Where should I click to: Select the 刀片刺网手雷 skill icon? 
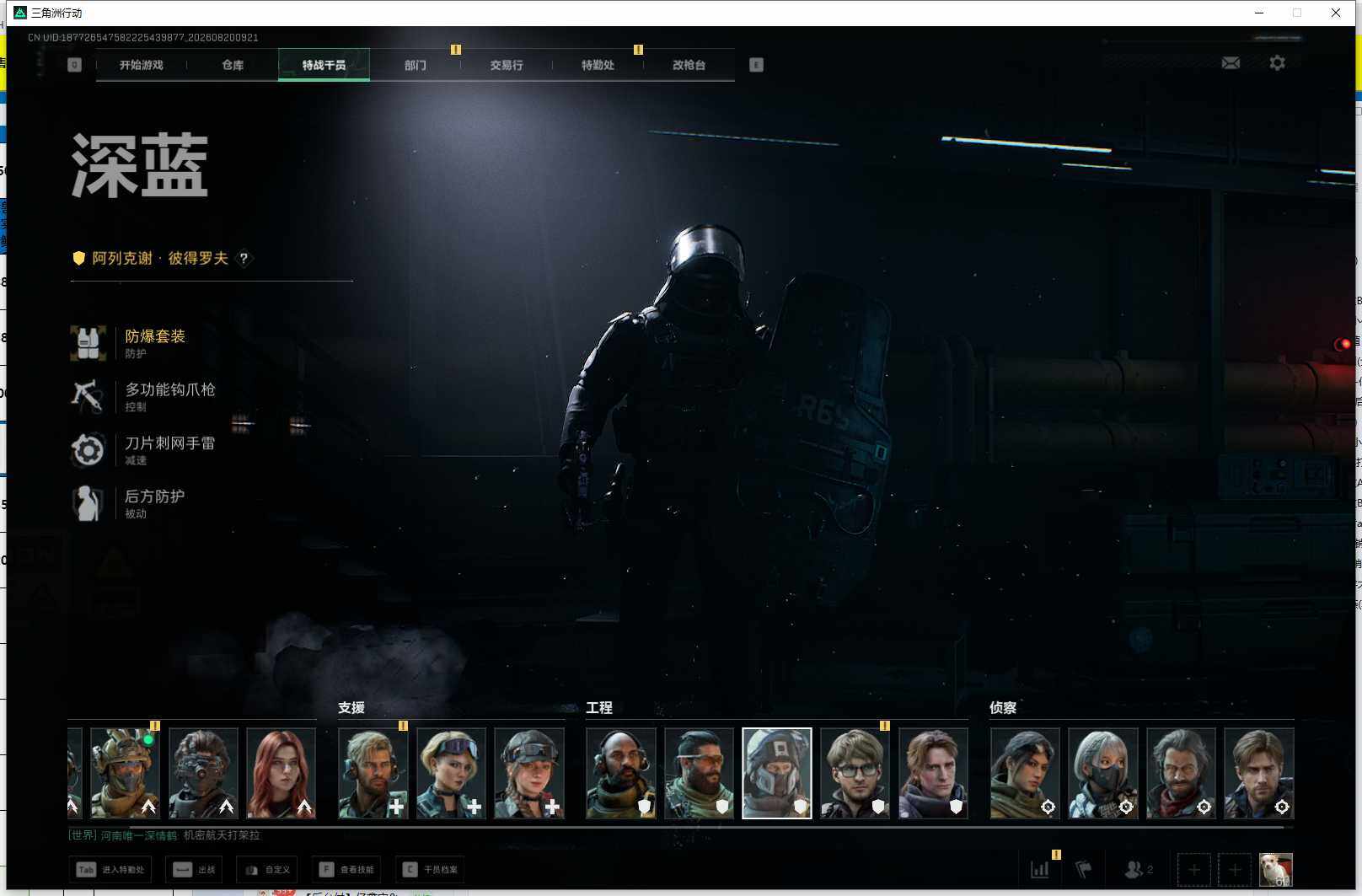(x=88, y=450)
